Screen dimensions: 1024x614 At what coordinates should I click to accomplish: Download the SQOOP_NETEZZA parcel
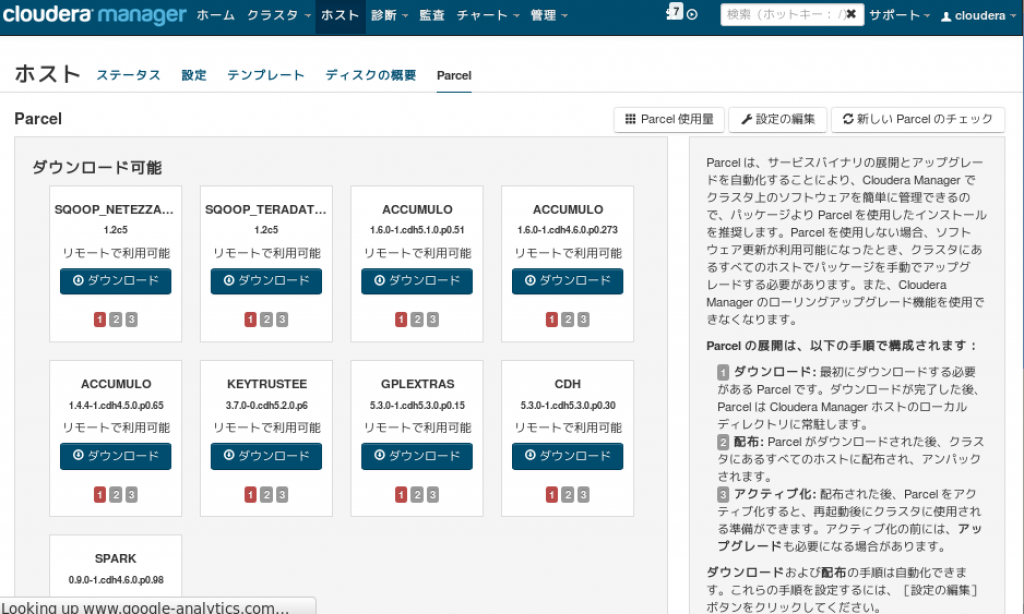(116, 281)
